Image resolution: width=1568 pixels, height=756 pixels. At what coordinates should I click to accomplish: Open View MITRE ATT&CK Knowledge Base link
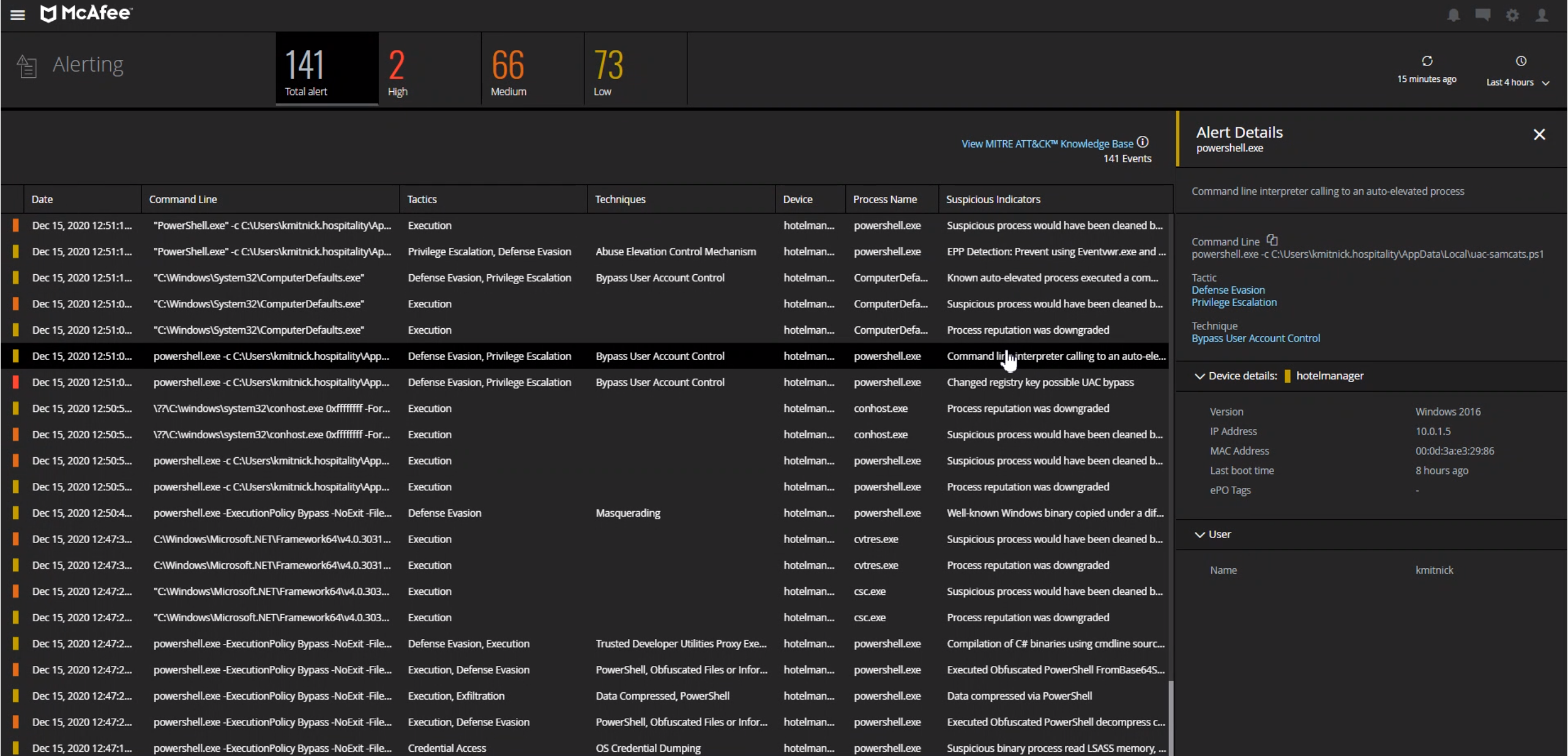(1047, 144)
